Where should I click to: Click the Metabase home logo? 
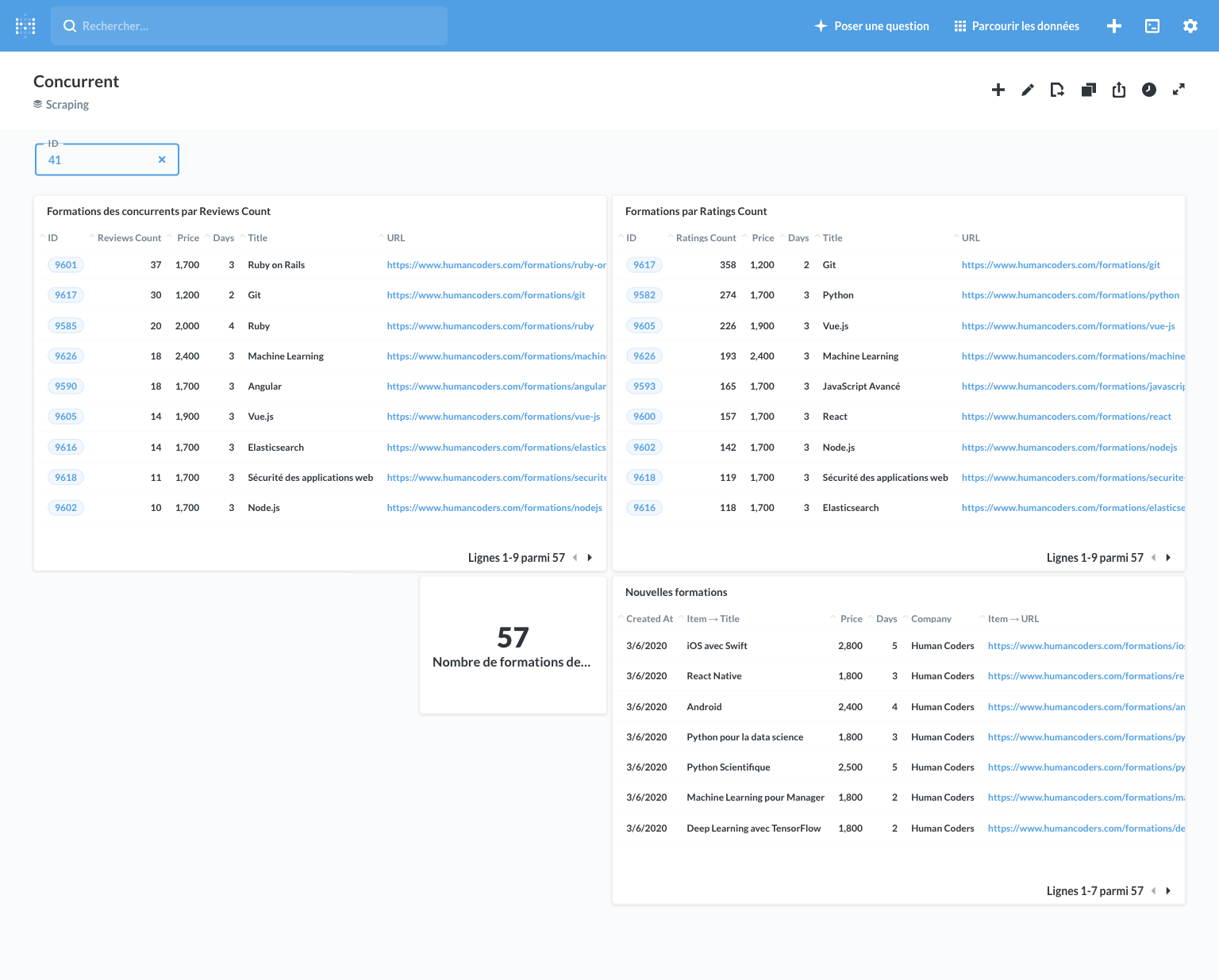click(x=25, y=26)
